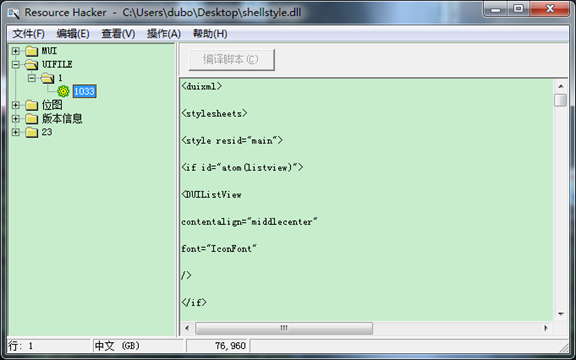Collapse the subfolder 1 node
Viewport: 576px width, 360px height.
tap(32, 78)
